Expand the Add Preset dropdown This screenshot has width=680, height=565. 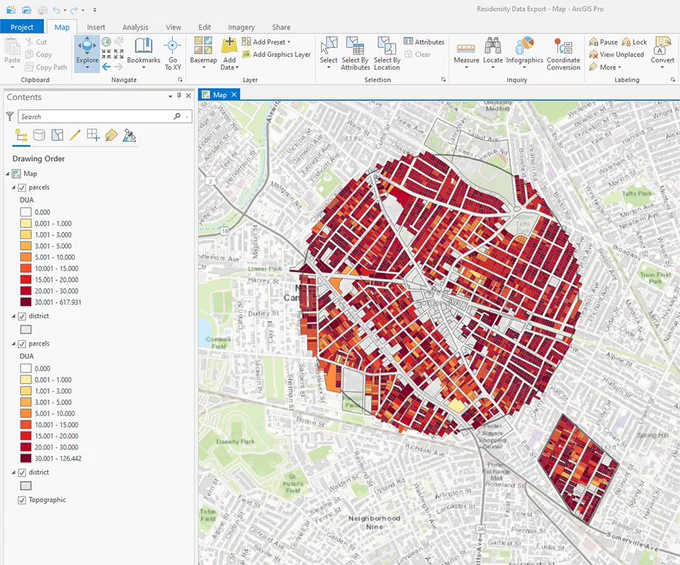[x=289, y=42]
